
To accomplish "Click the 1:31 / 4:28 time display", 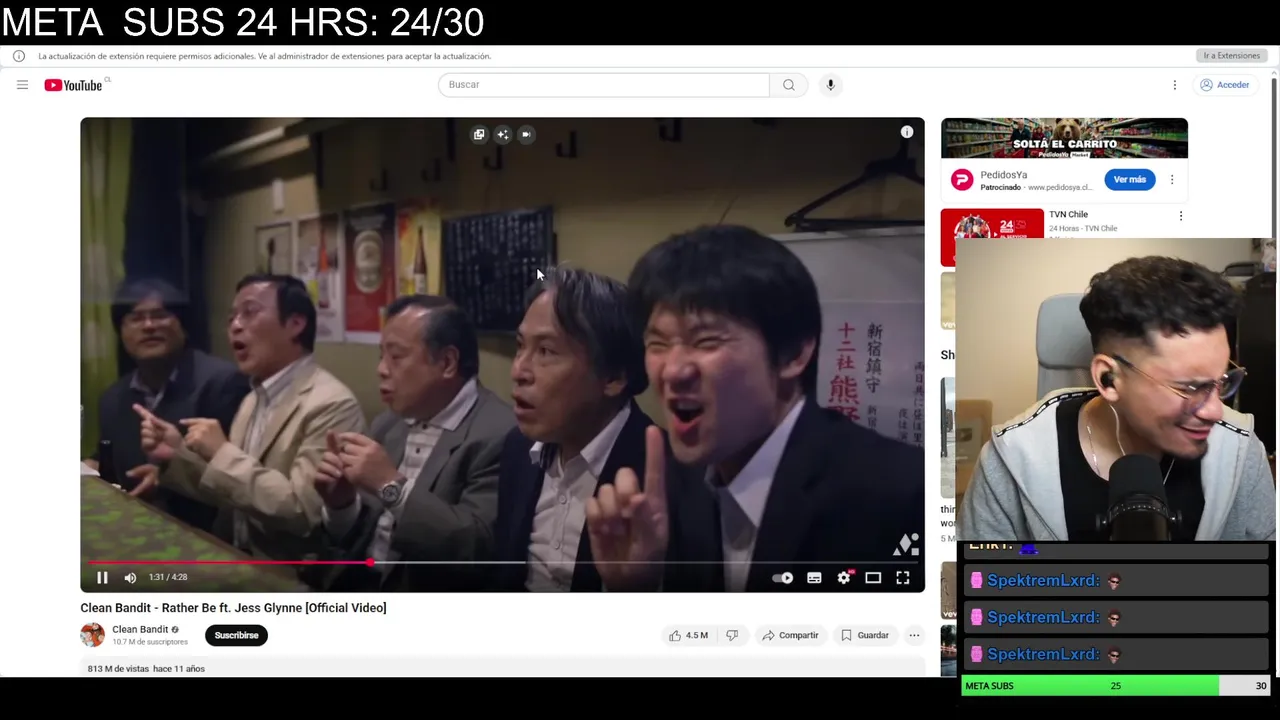I will (x=168, y=577).
